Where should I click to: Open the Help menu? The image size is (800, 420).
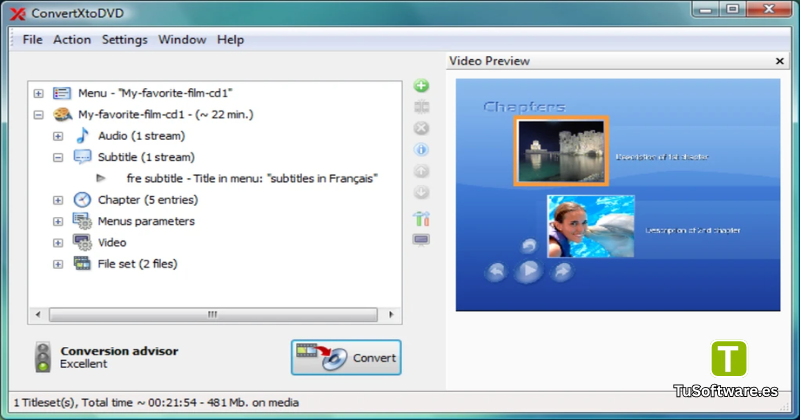(x=230, y=39)
